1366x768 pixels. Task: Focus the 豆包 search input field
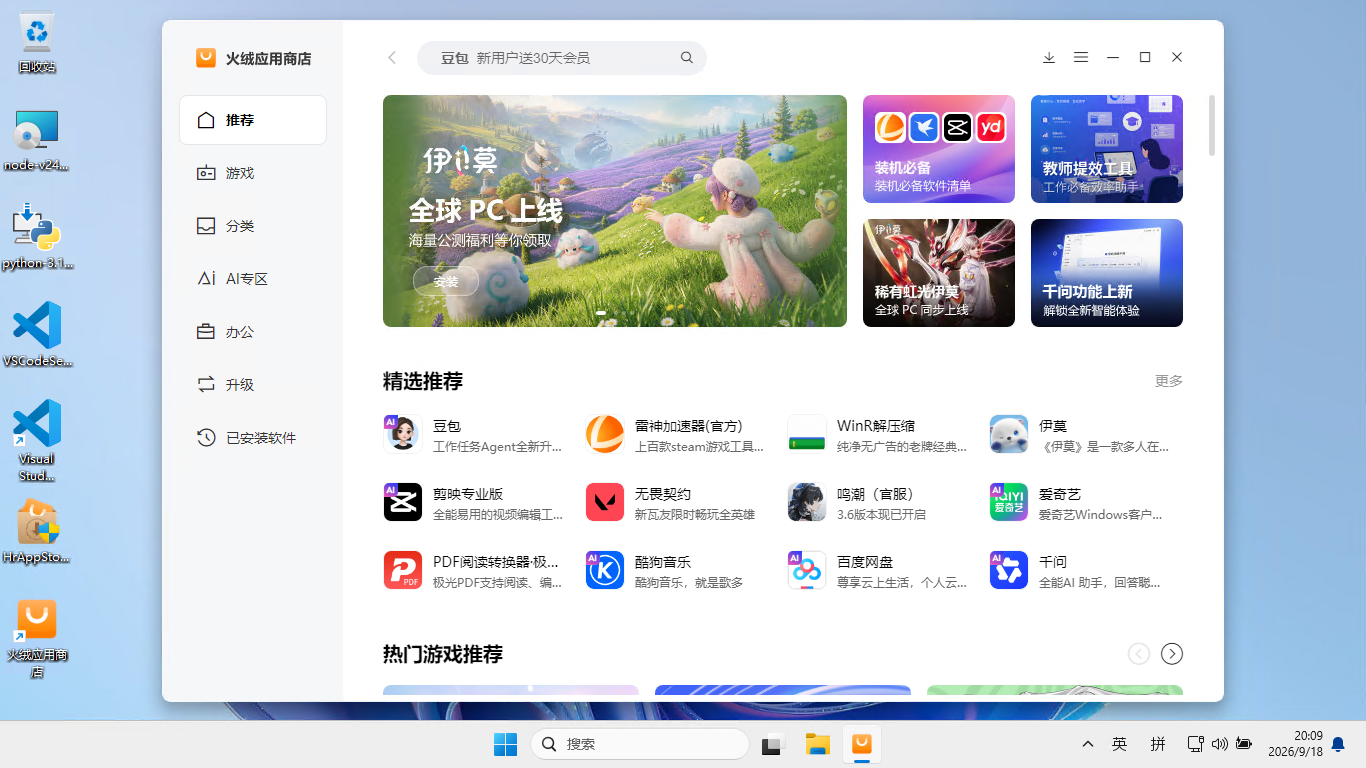tap(562, 58)
